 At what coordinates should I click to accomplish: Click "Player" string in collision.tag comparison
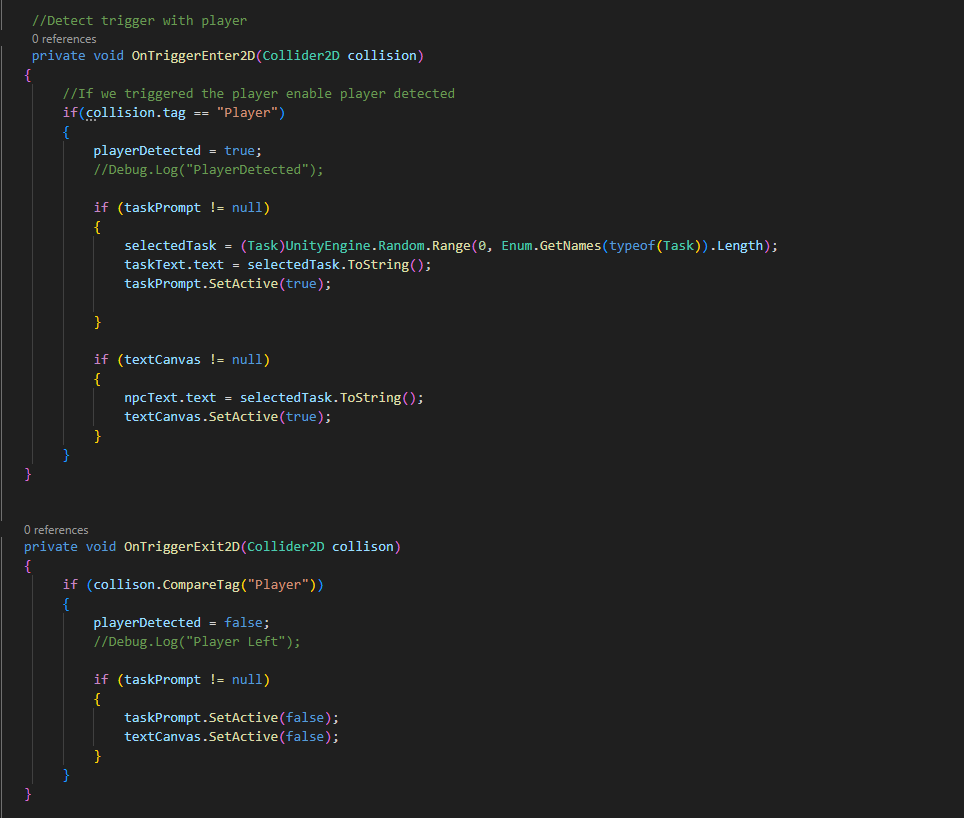coord(247,112)
